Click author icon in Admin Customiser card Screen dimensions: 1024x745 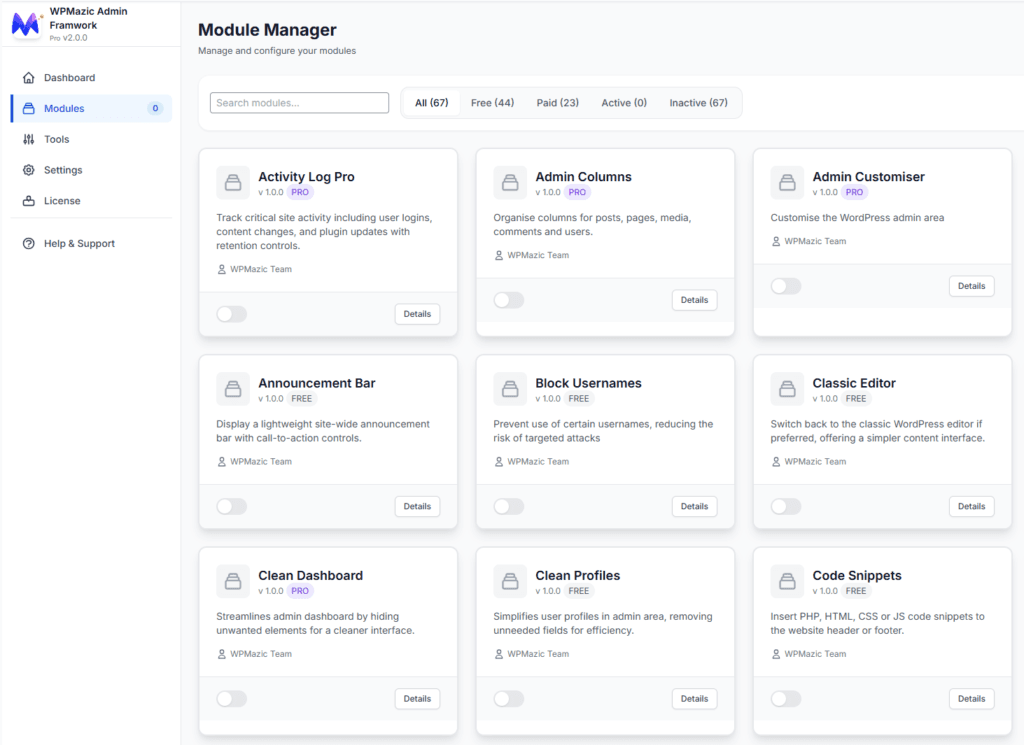[x=776, y=241]
